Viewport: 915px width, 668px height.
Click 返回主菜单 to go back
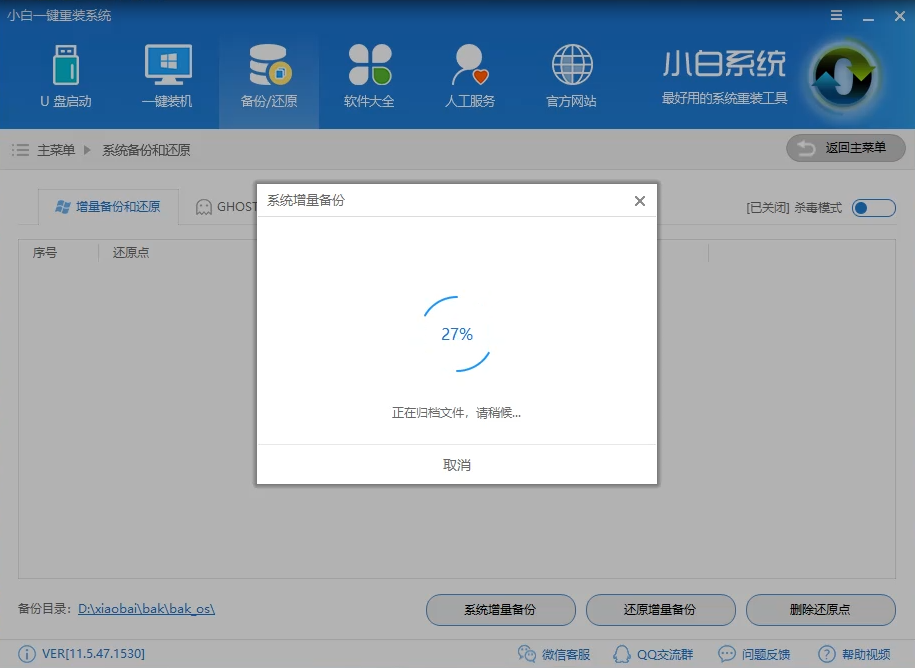click(845, 148)
